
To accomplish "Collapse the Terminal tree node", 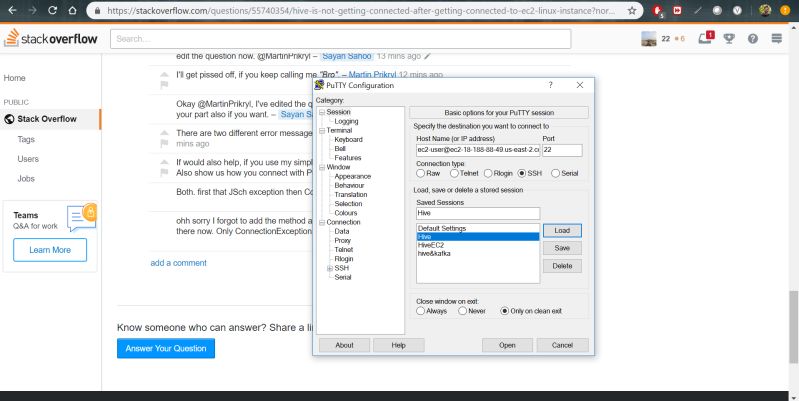I will tap(322, 130).
